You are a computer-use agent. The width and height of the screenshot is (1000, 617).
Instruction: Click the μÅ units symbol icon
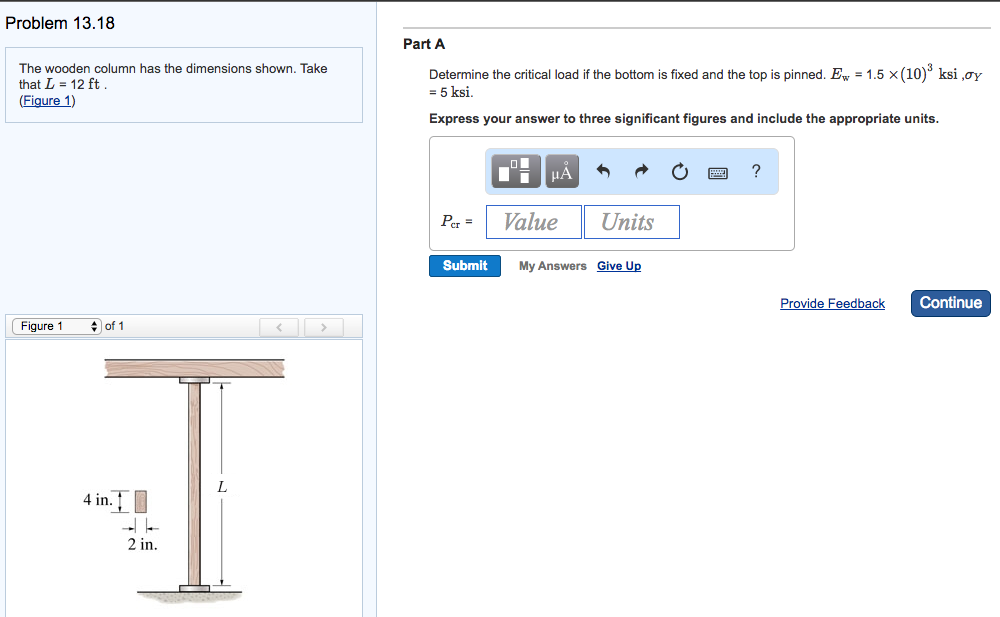click(x=561, y=171)
